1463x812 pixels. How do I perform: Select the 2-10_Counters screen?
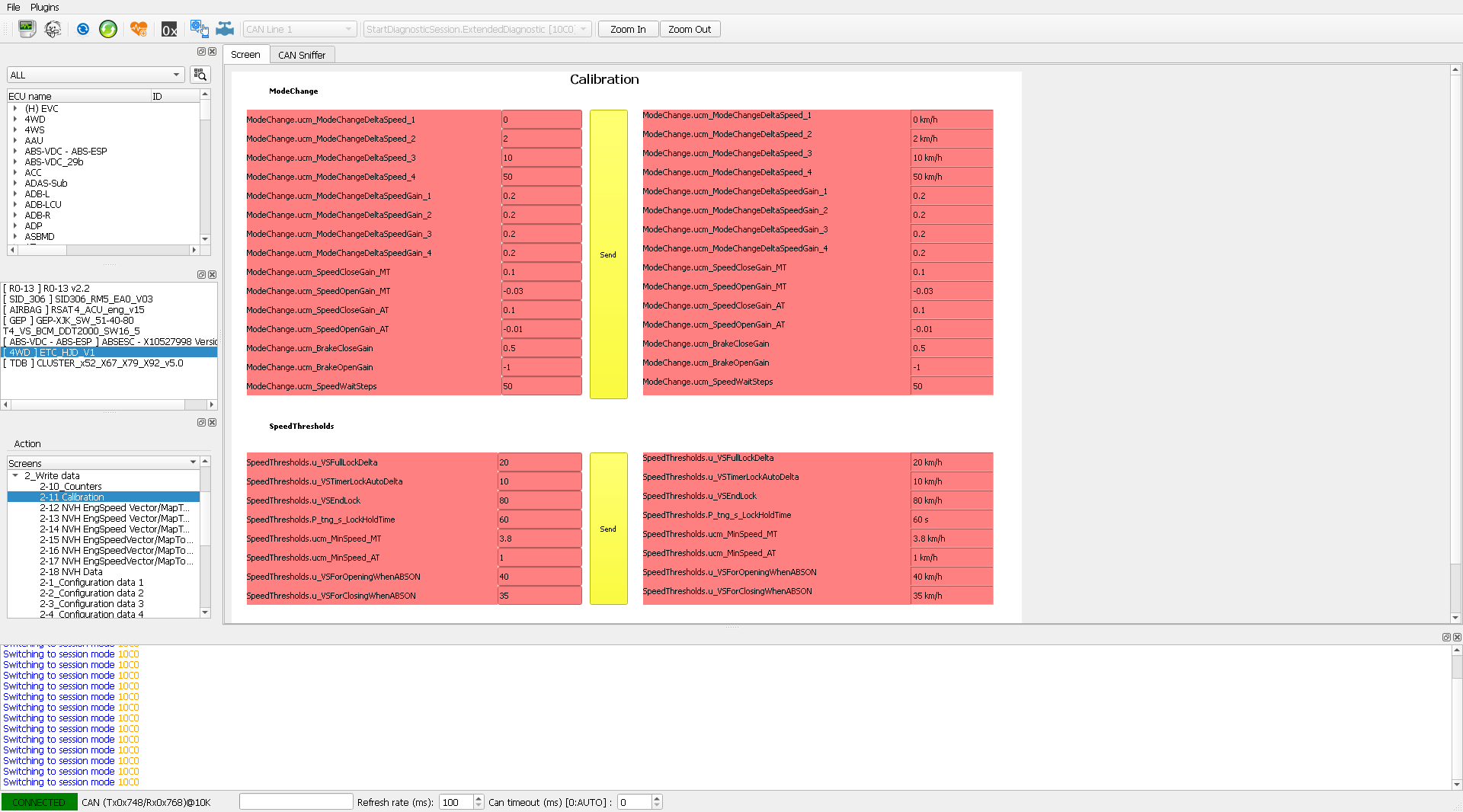click(71, 486)
